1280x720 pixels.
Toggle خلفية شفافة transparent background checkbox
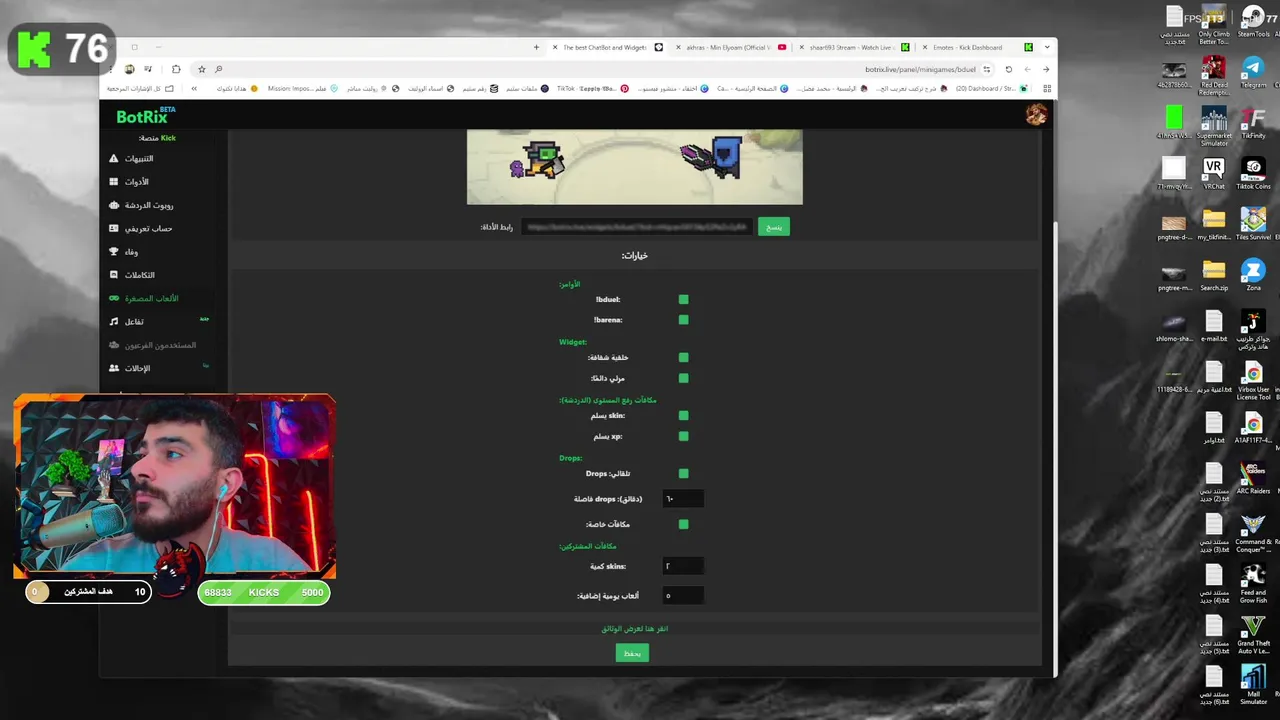click(684, 357)
